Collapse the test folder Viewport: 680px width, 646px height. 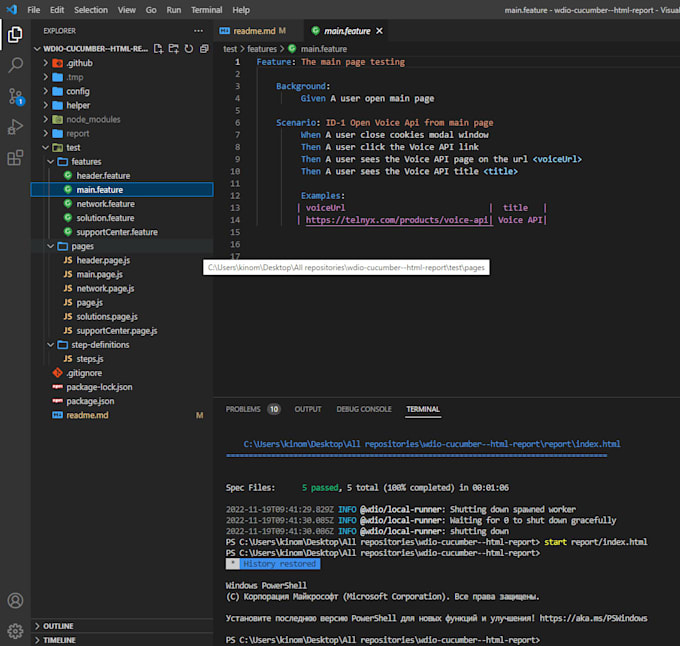pos(122,147)
